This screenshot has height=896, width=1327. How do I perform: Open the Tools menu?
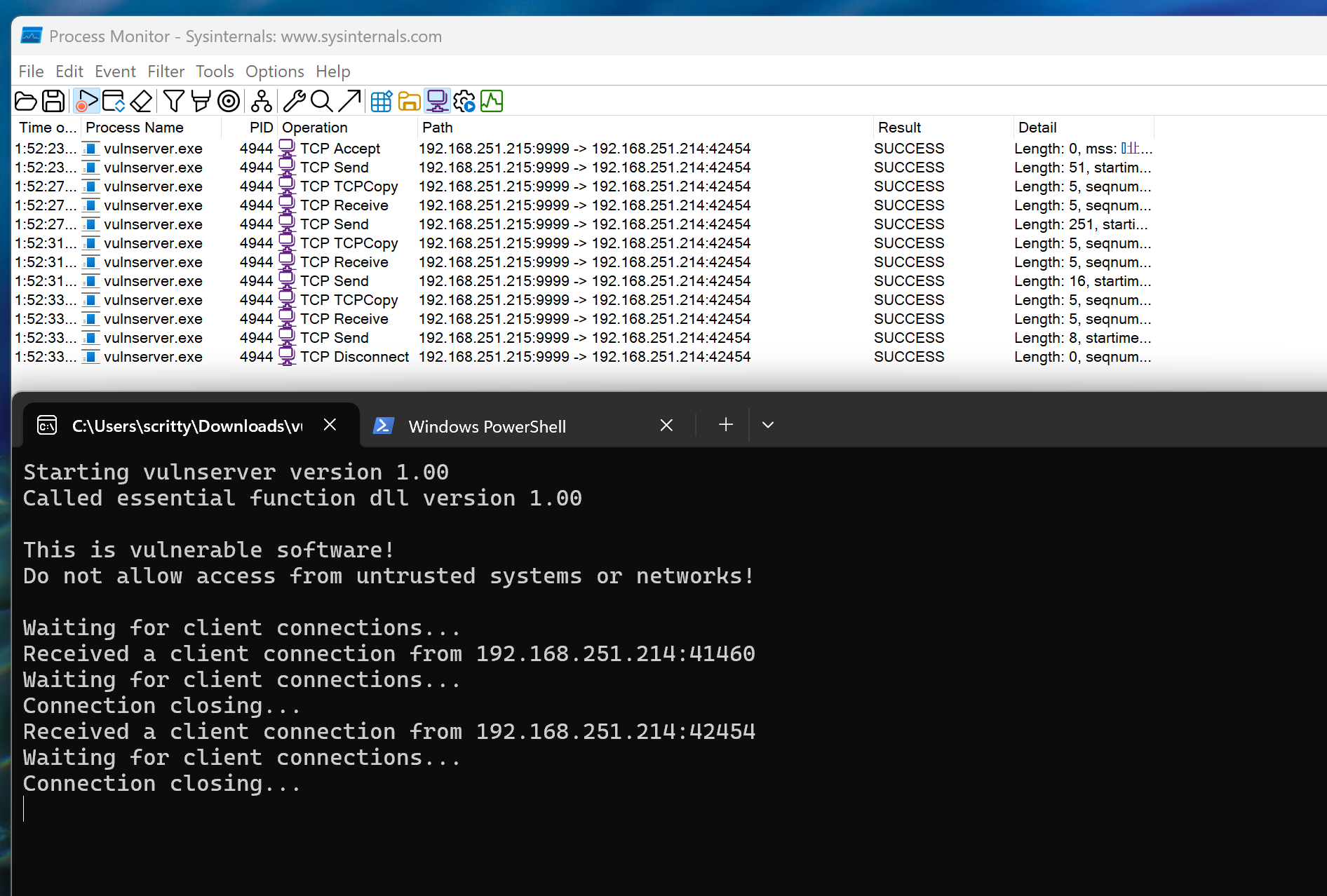click(214, 71)
